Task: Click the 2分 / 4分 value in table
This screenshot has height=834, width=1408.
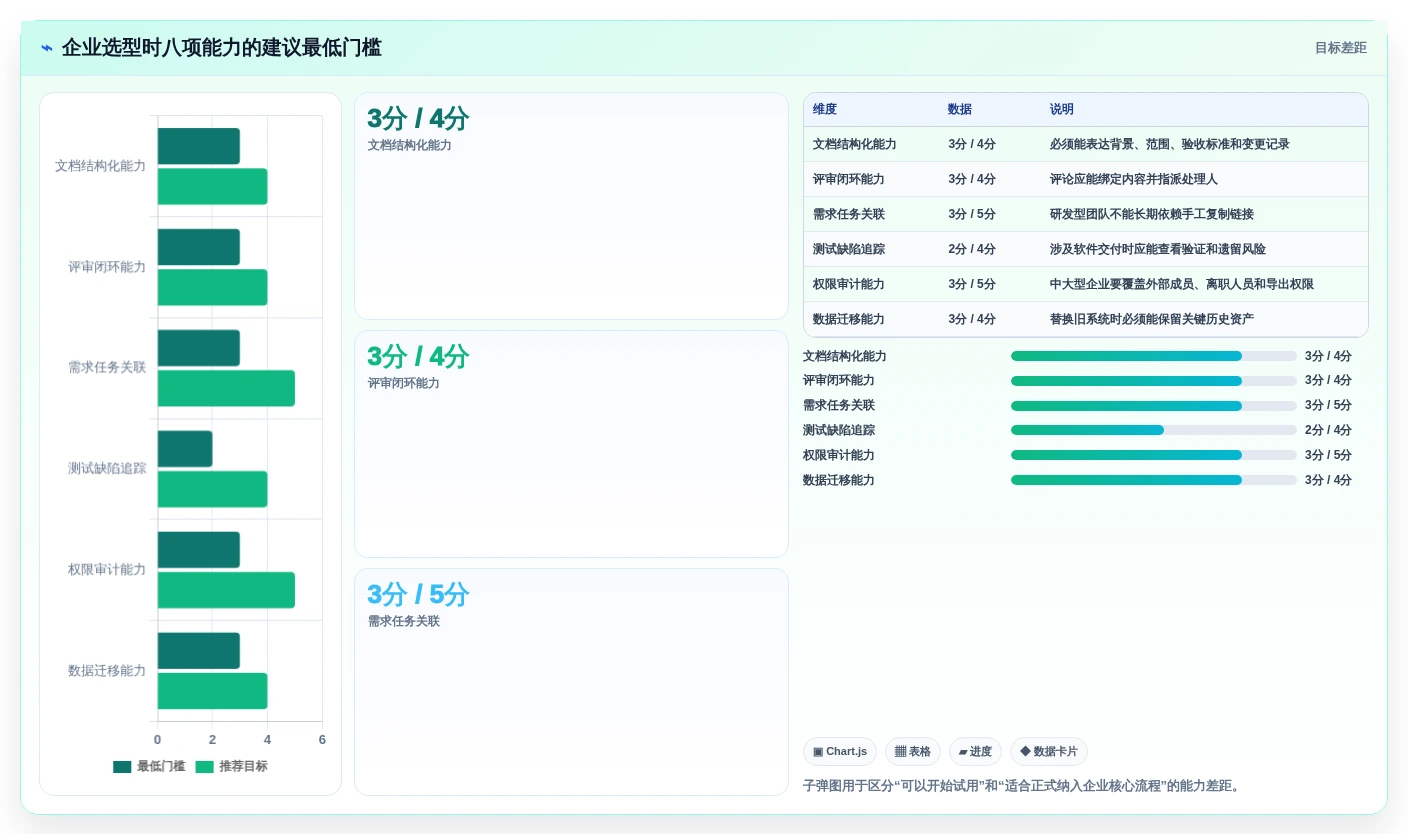Action: tap(972, 249)
